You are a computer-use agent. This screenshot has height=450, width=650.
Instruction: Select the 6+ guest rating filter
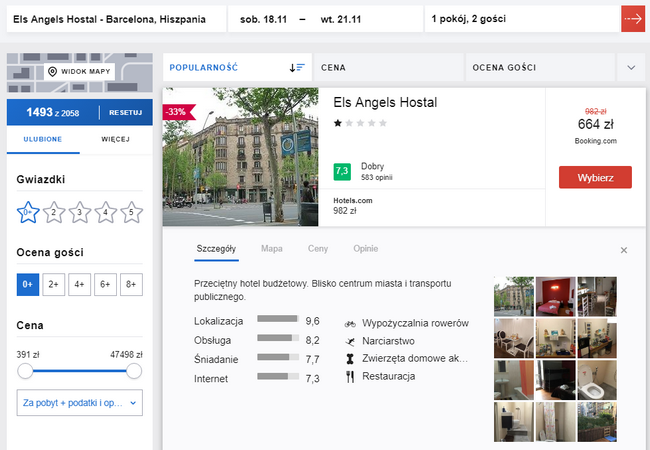pos(106,285)
